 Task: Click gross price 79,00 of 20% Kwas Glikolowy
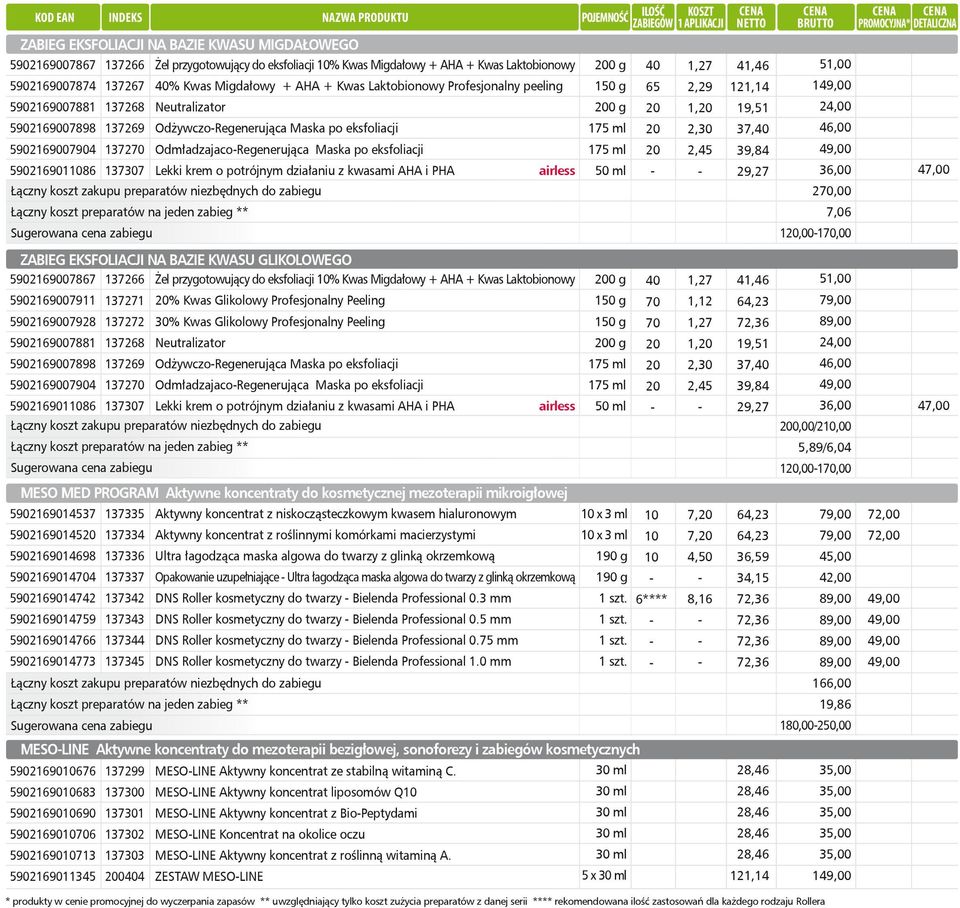click(x=835, y=300)
